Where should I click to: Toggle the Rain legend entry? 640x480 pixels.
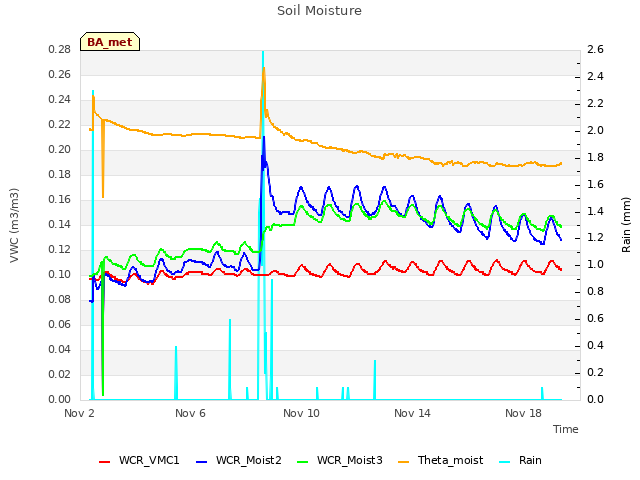click(x=520, y=460)
